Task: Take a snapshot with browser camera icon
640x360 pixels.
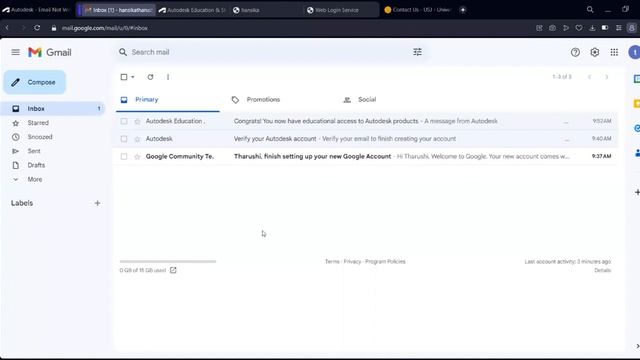Action: [552, 28]
